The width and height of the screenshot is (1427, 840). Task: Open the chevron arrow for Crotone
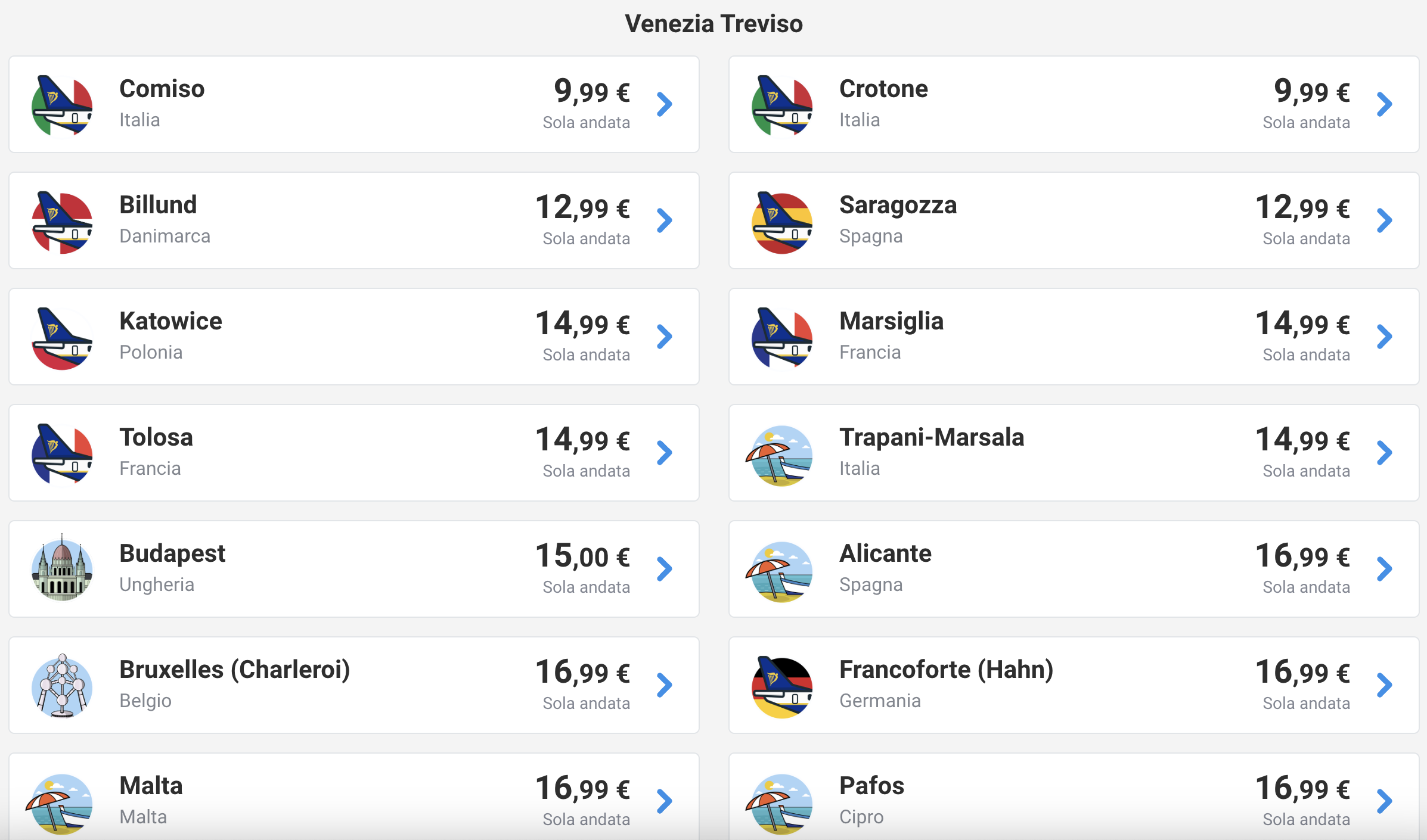click(1384, 104)
